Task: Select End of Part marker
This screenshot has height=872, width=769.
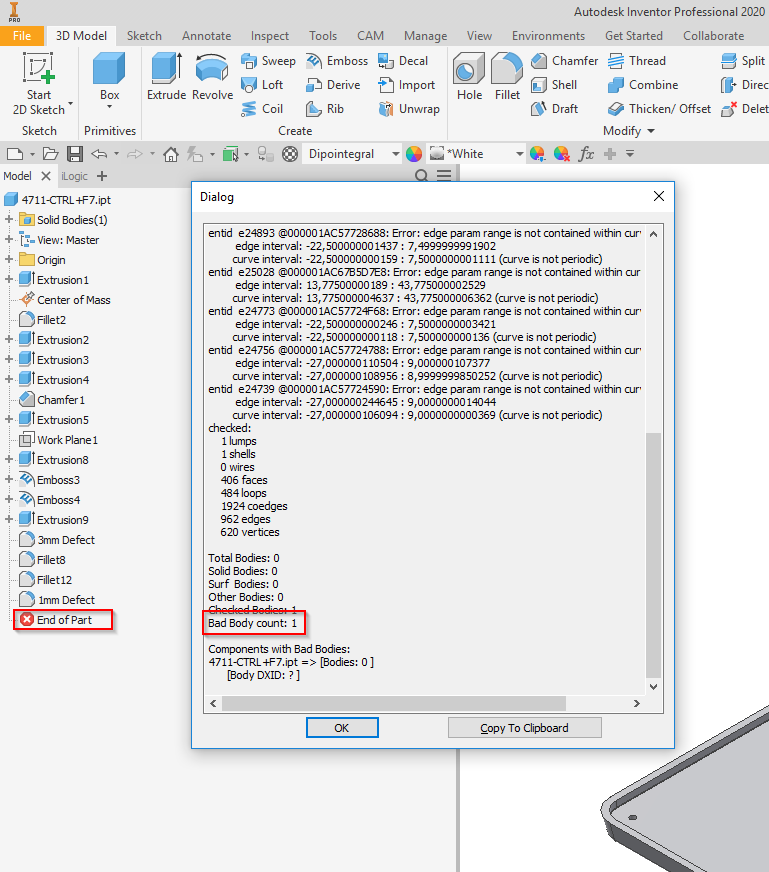Action: click(x=56, y=620)
